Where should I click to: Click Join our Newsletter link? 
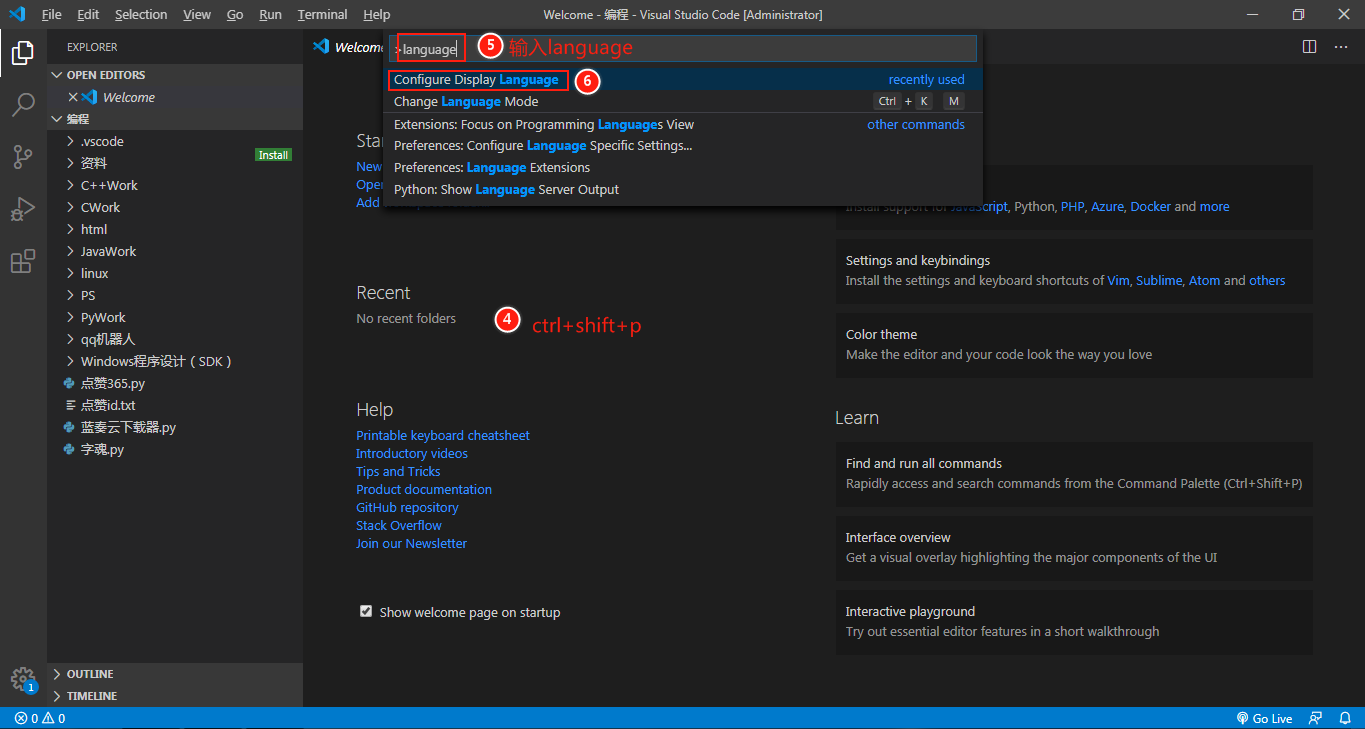(x=411, y=543)
